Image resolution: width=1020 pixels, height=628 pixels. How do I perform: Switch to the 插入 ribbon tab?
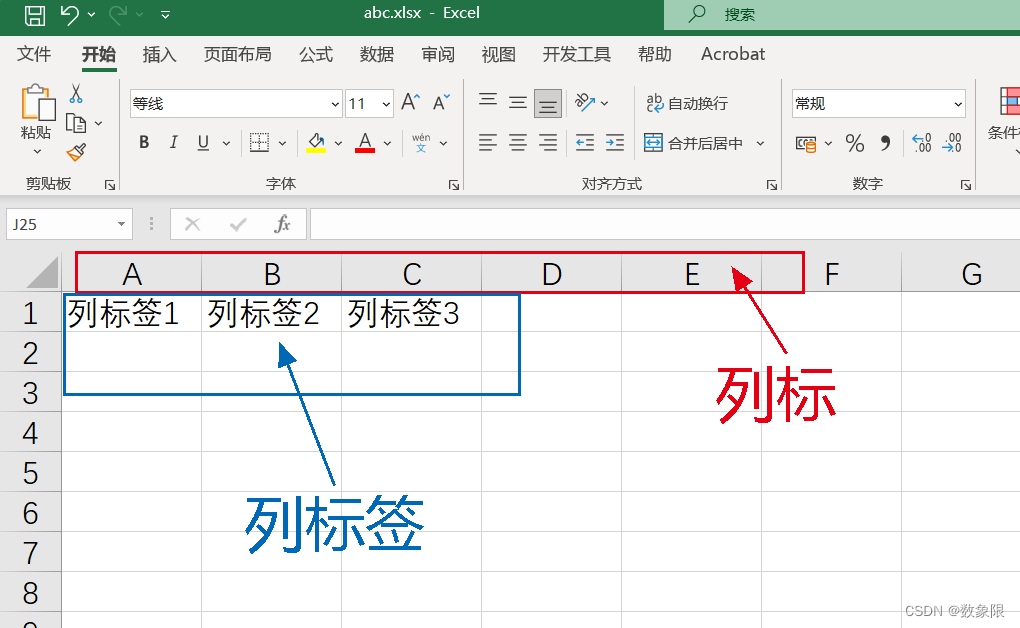point(159,54)
